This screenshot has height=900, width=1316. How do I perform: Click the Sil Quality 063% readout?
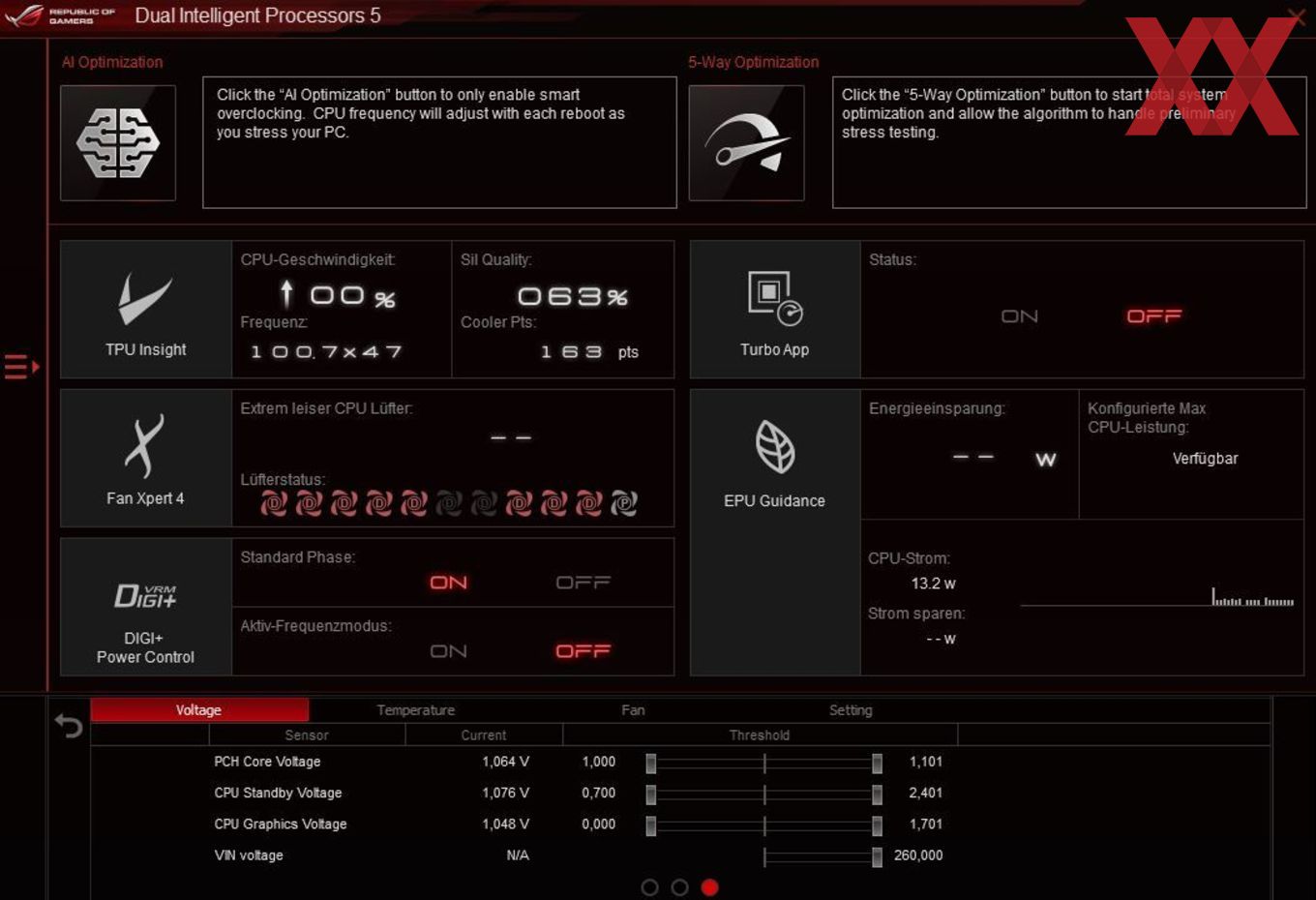573,296
